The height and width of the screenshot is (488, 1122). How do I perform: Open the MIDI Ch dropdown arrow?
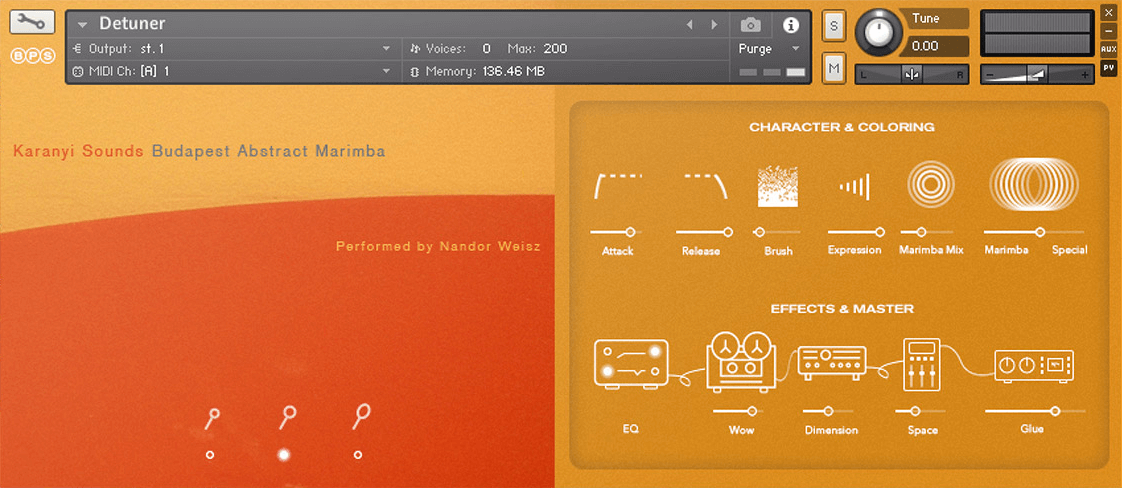click(x=386, y=72)
